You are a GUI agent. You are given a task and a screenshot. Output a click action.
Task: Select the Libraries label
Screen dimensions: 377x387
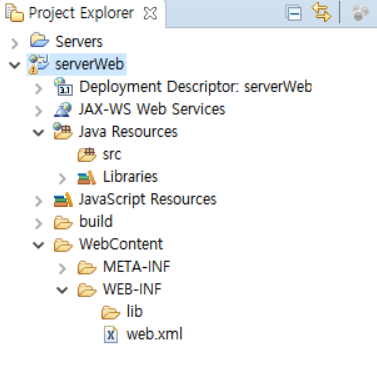click(x=130, y=177)
